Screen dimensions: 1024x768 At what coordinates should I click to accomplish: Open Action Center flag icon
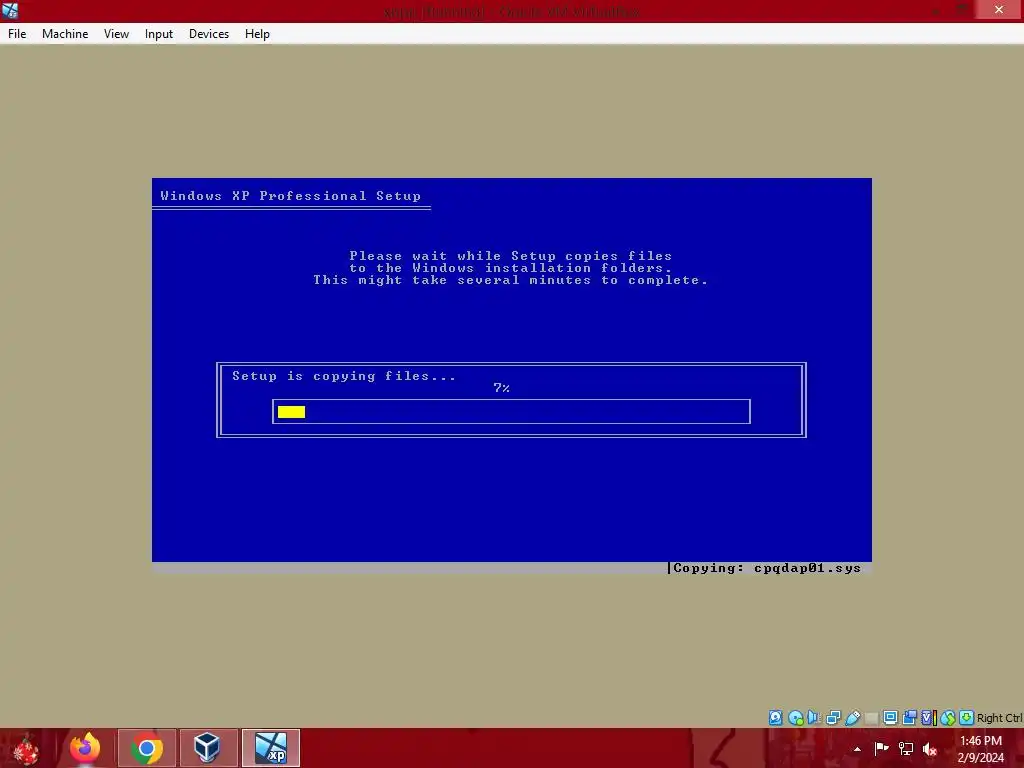pos(882,749)
